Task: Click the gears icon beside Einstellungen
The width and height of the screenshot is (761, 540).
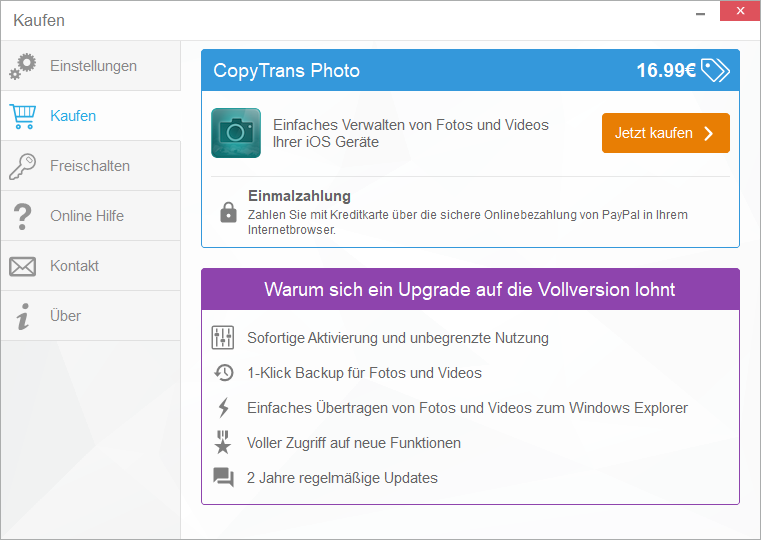Action: coord(22,66)
